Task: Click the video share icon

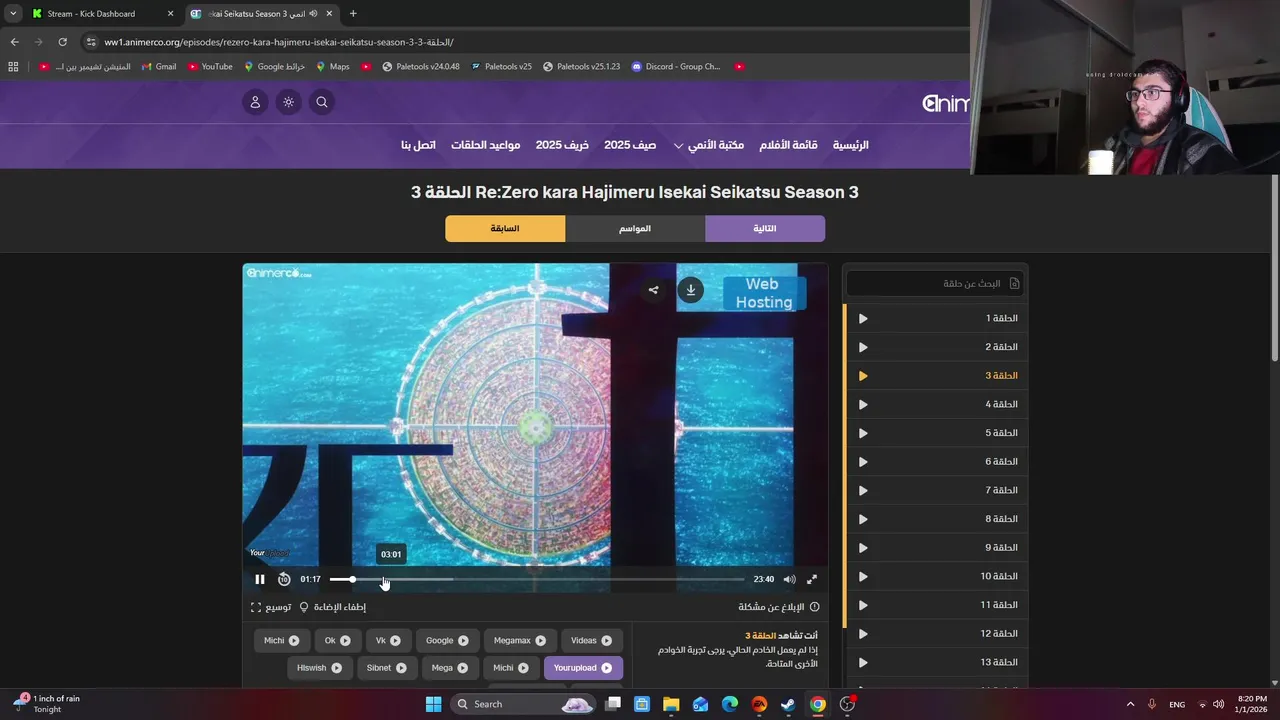Action: tap(653, 290)
